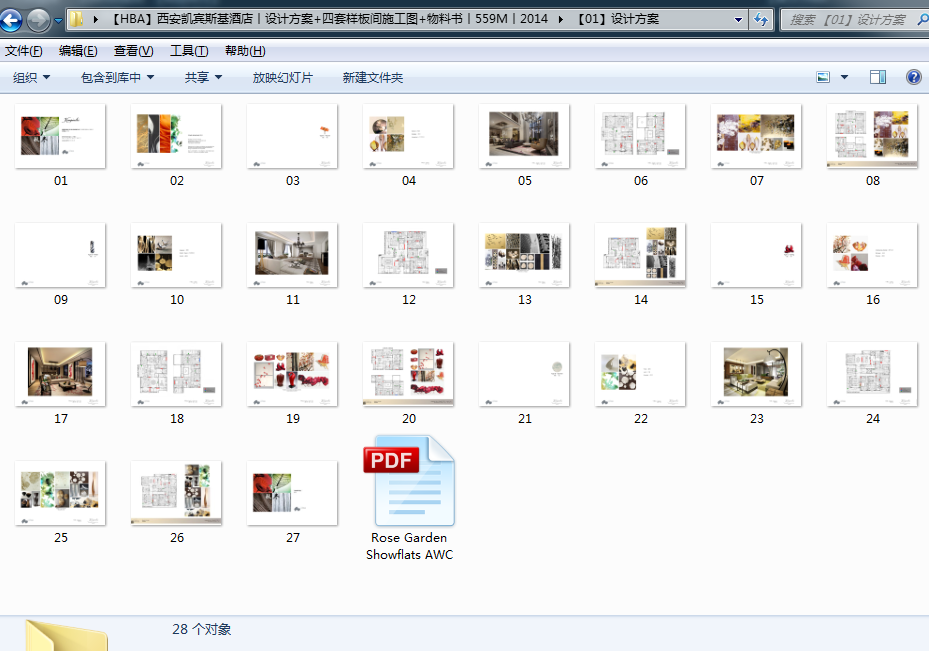This screenshot has height=651, width=929.
Task: Click the Forward navigation arrow button
Action: 39,20
